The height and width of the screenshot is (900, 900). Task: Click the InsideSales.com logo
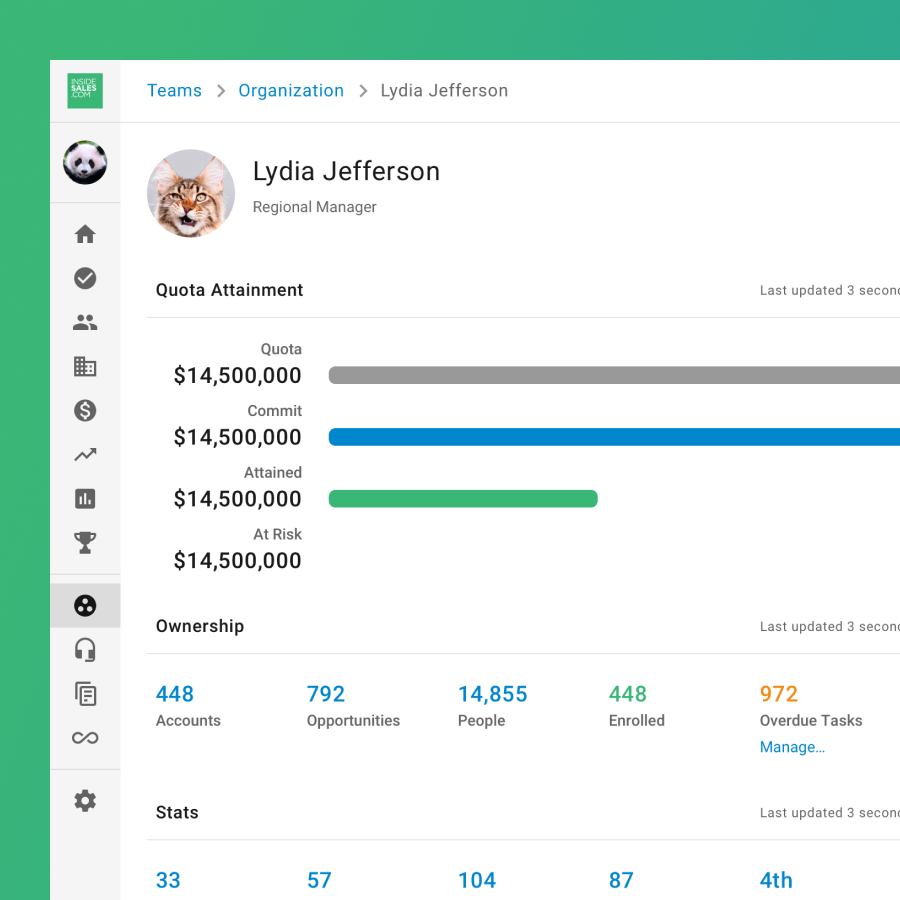(85, 91)
